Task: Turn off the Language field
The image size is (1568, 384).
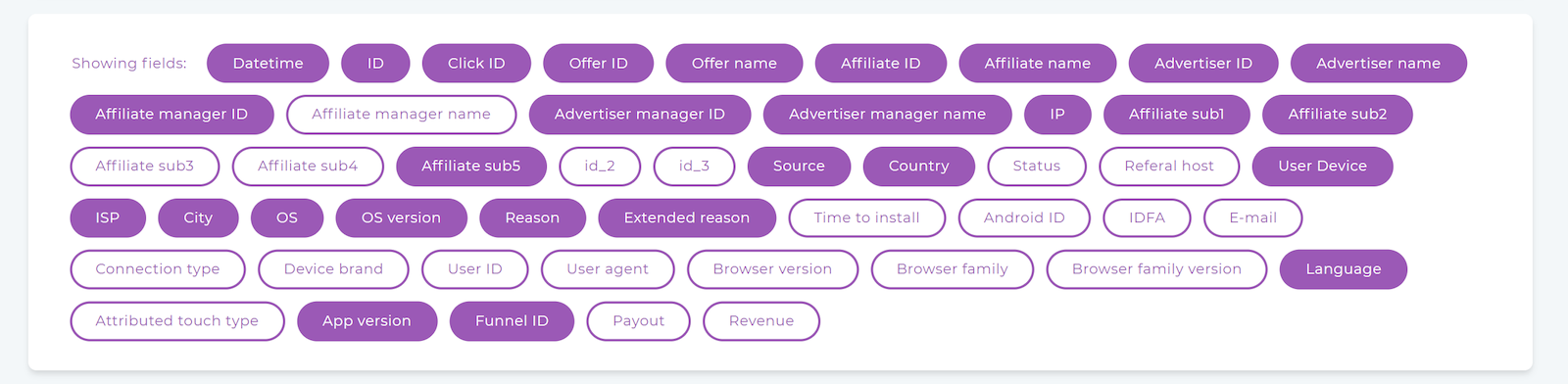Action: coord(1343,269)
